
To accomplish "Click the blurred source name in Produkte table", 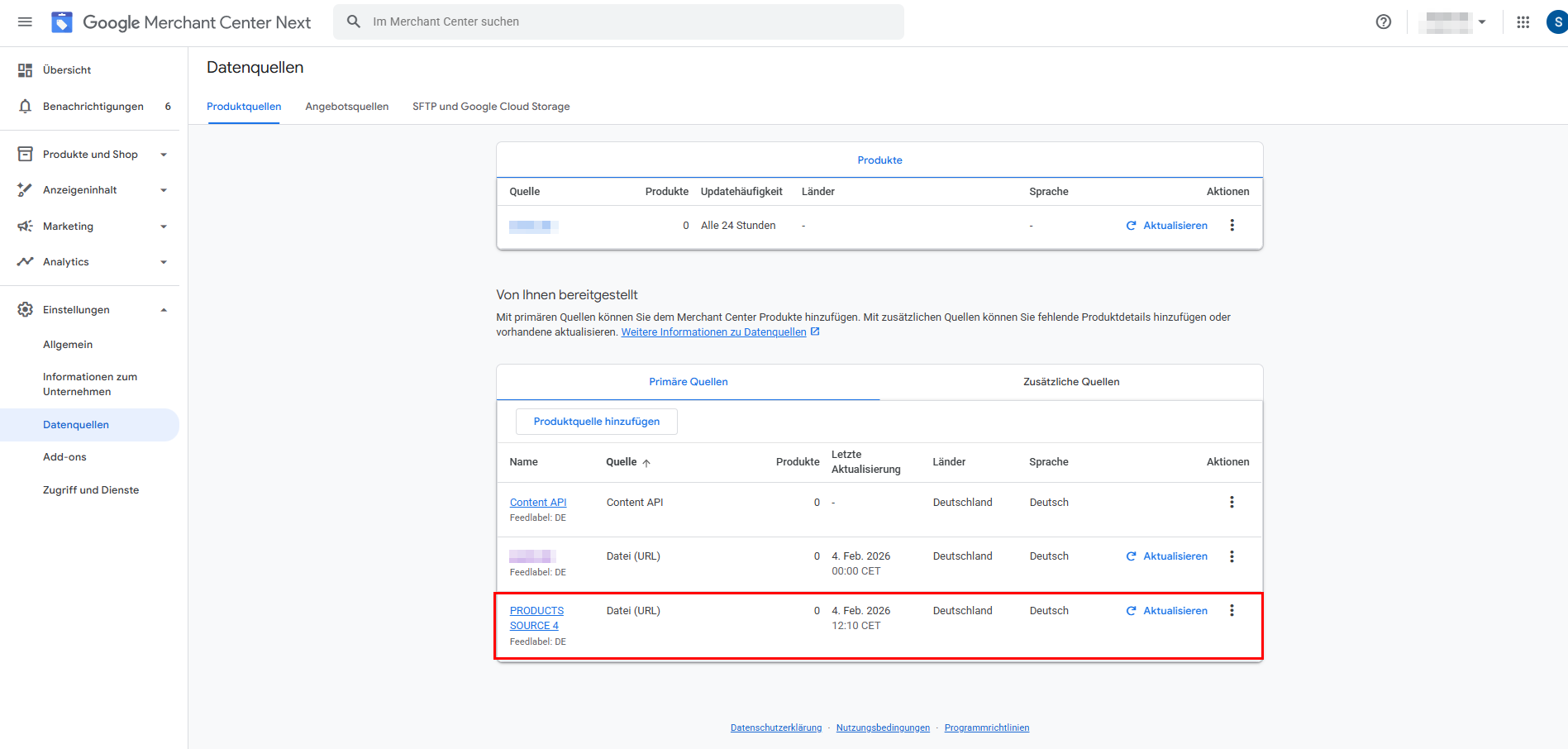I will point(534,226).
